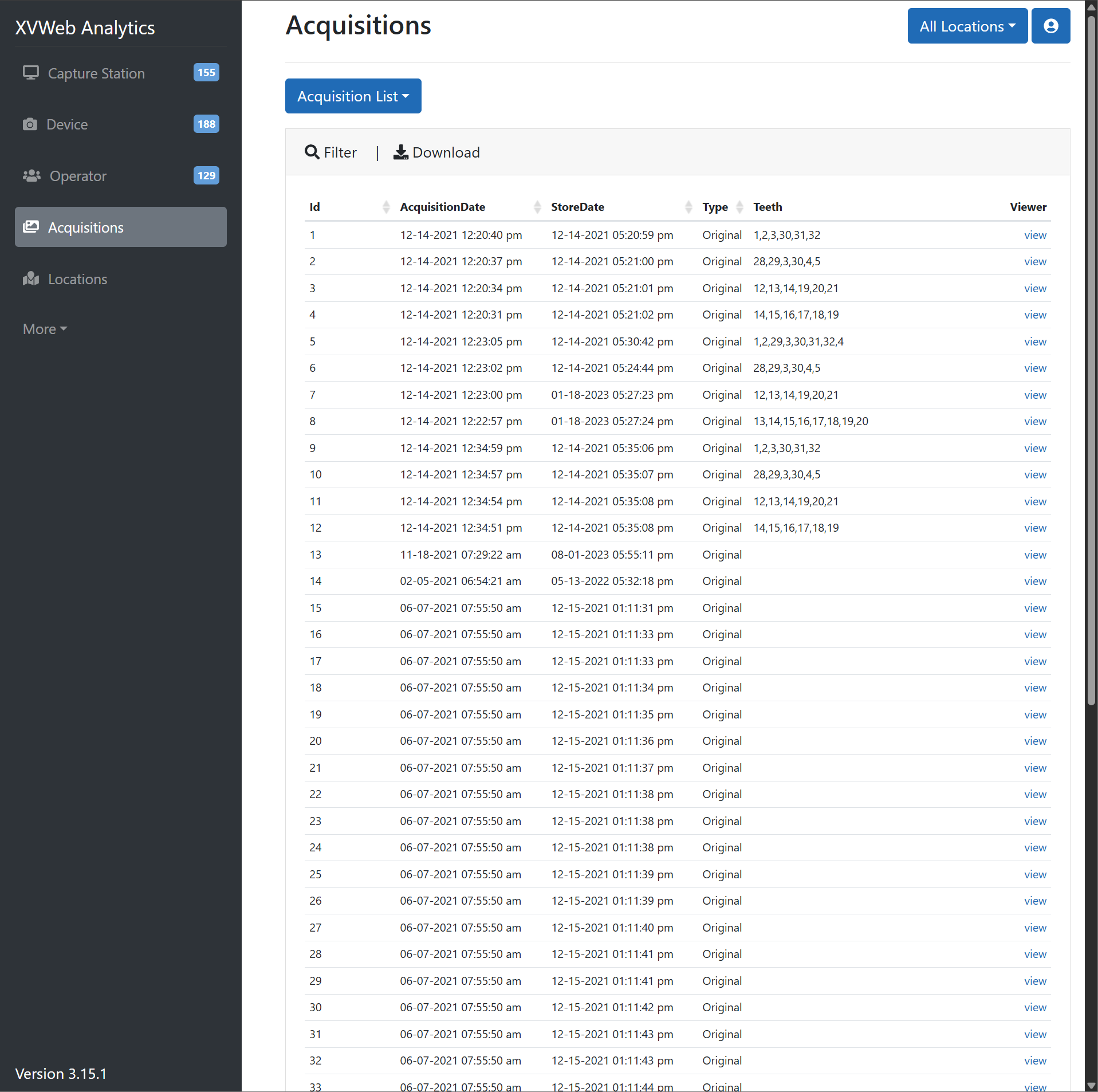Image resolution: width=1098 pixels, height=1092 pixels.
Task: Select Acquisitions in the sidebar
Action: coord(85,227)
